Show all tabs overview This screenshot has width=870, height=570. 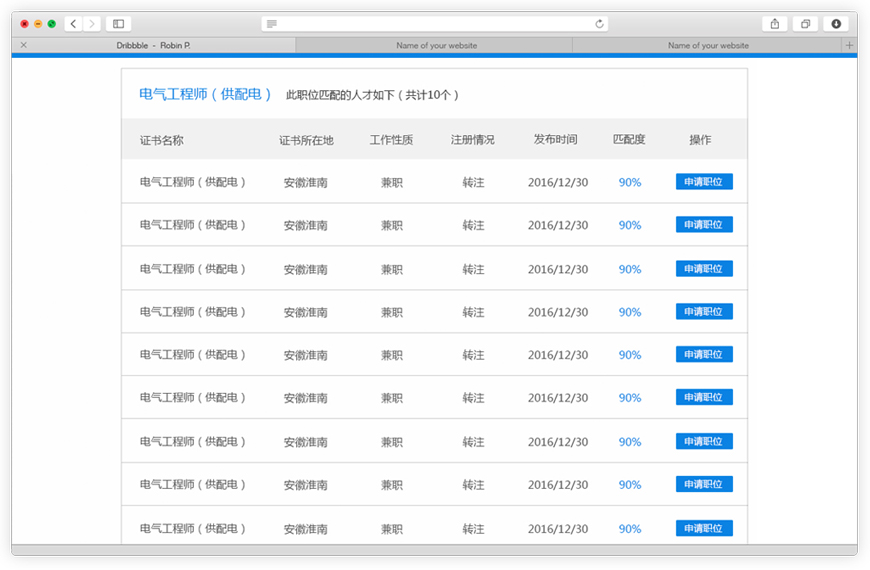pos(805,24)
